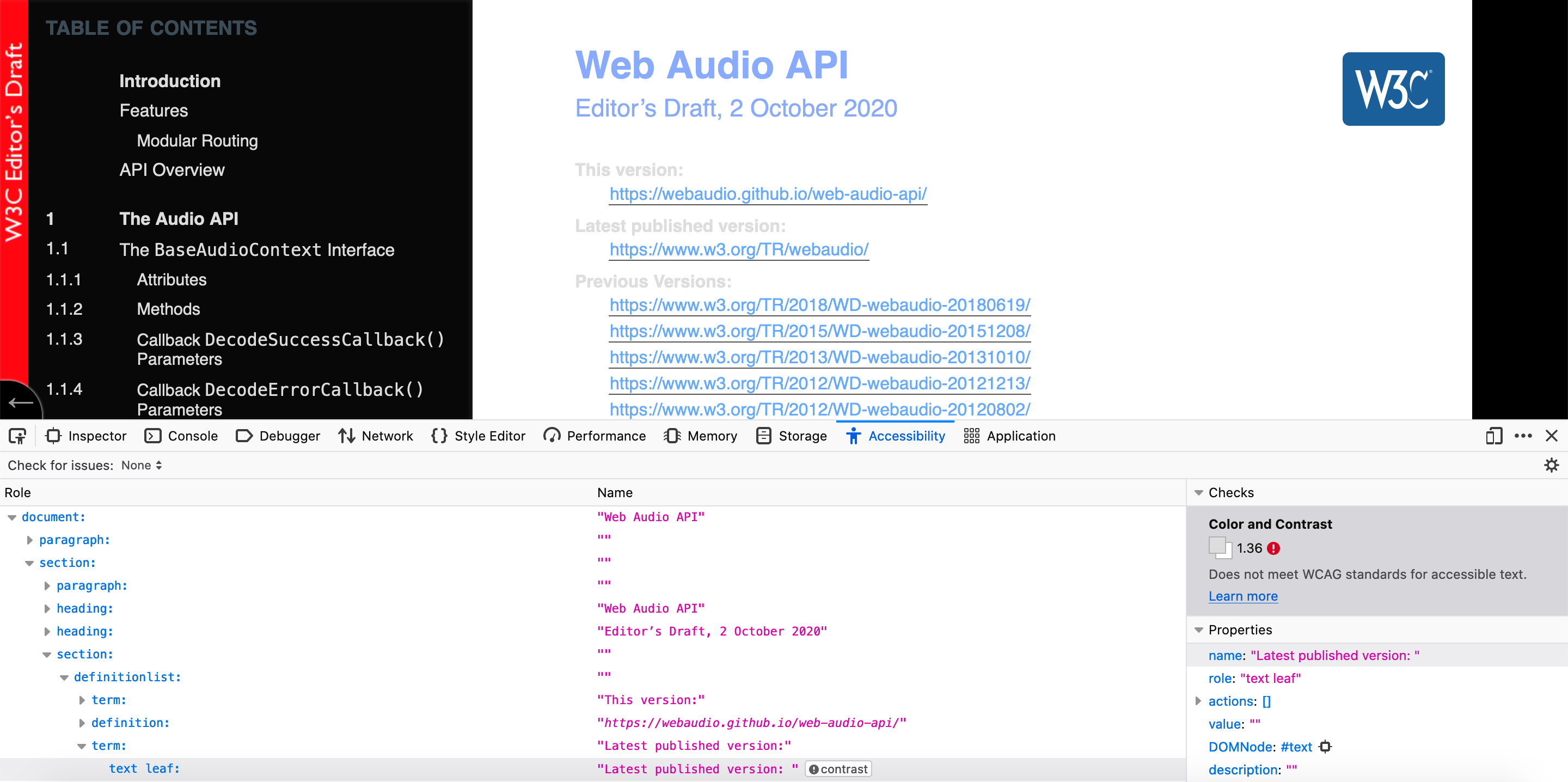Open the devtools three-dots options menu
Screen dimensions: 1568x782
click(x=1522, y=436)
